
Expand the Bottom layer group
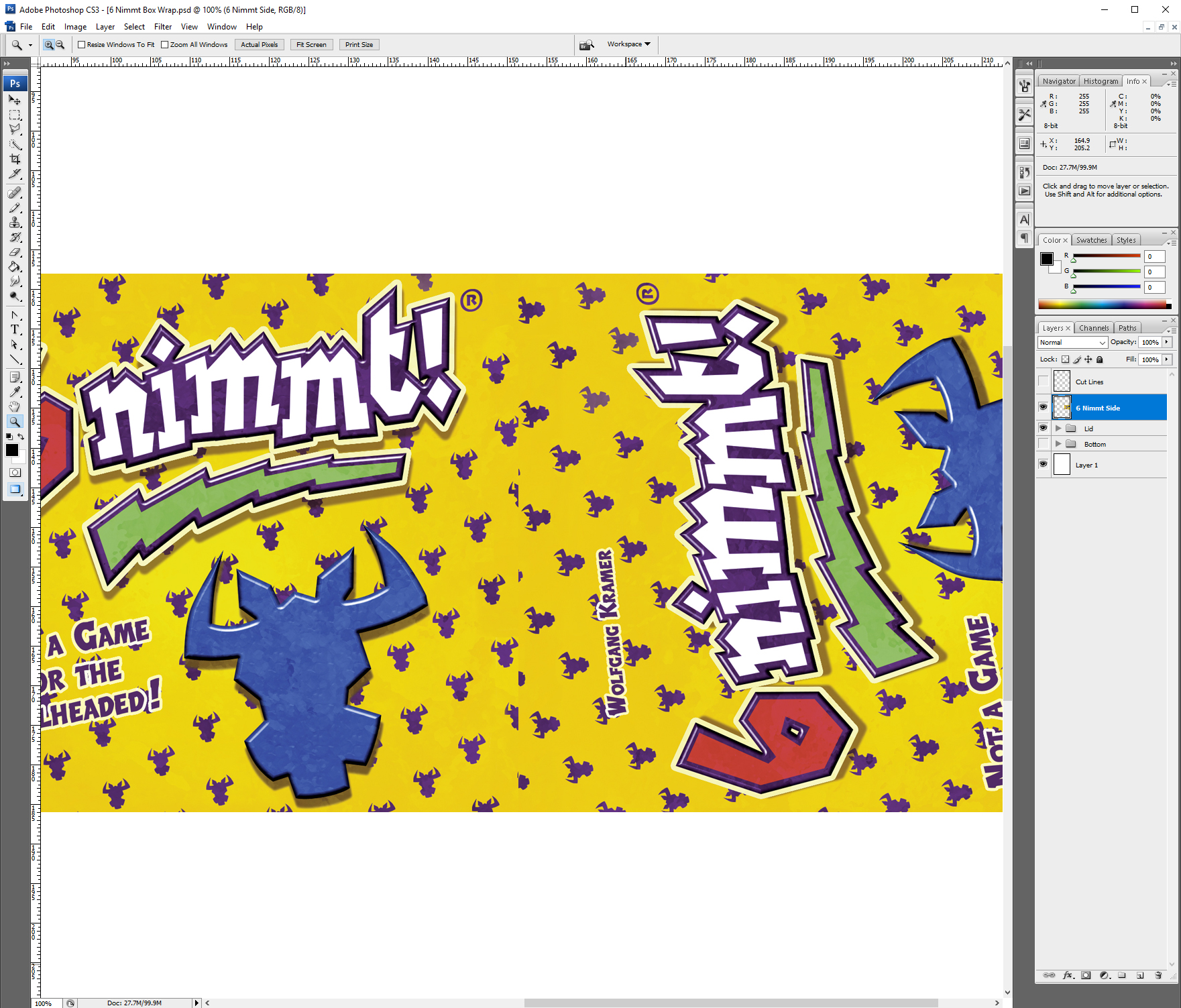(1058, 443)
